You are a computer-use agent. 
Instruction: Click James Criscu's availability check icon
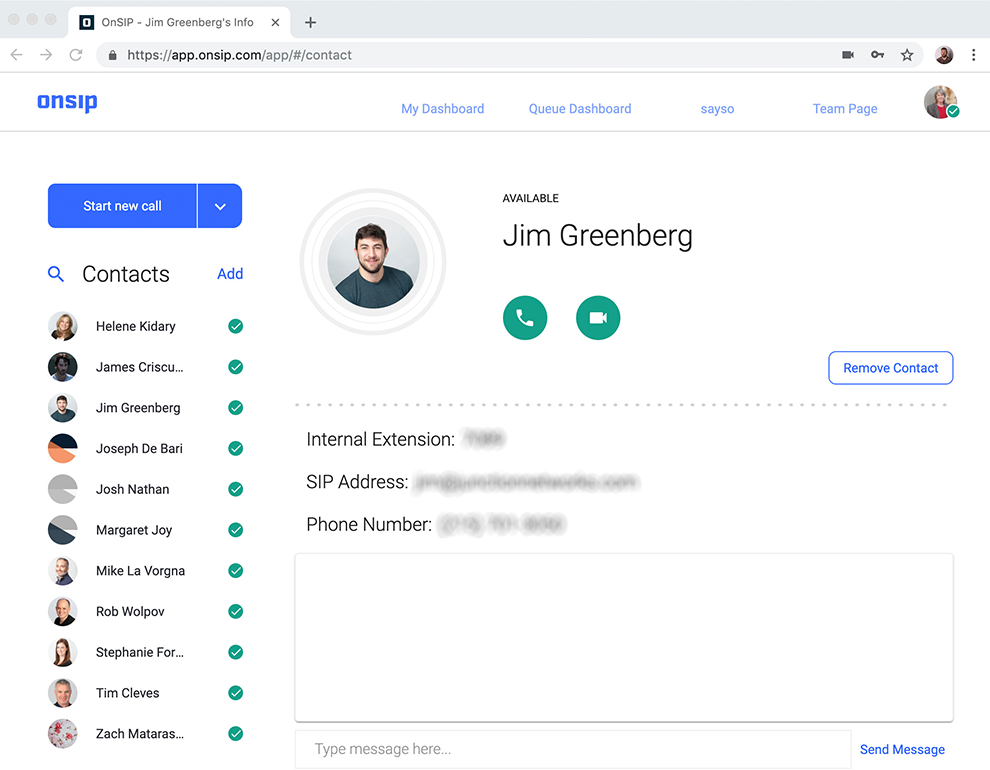tap(236, 367)
